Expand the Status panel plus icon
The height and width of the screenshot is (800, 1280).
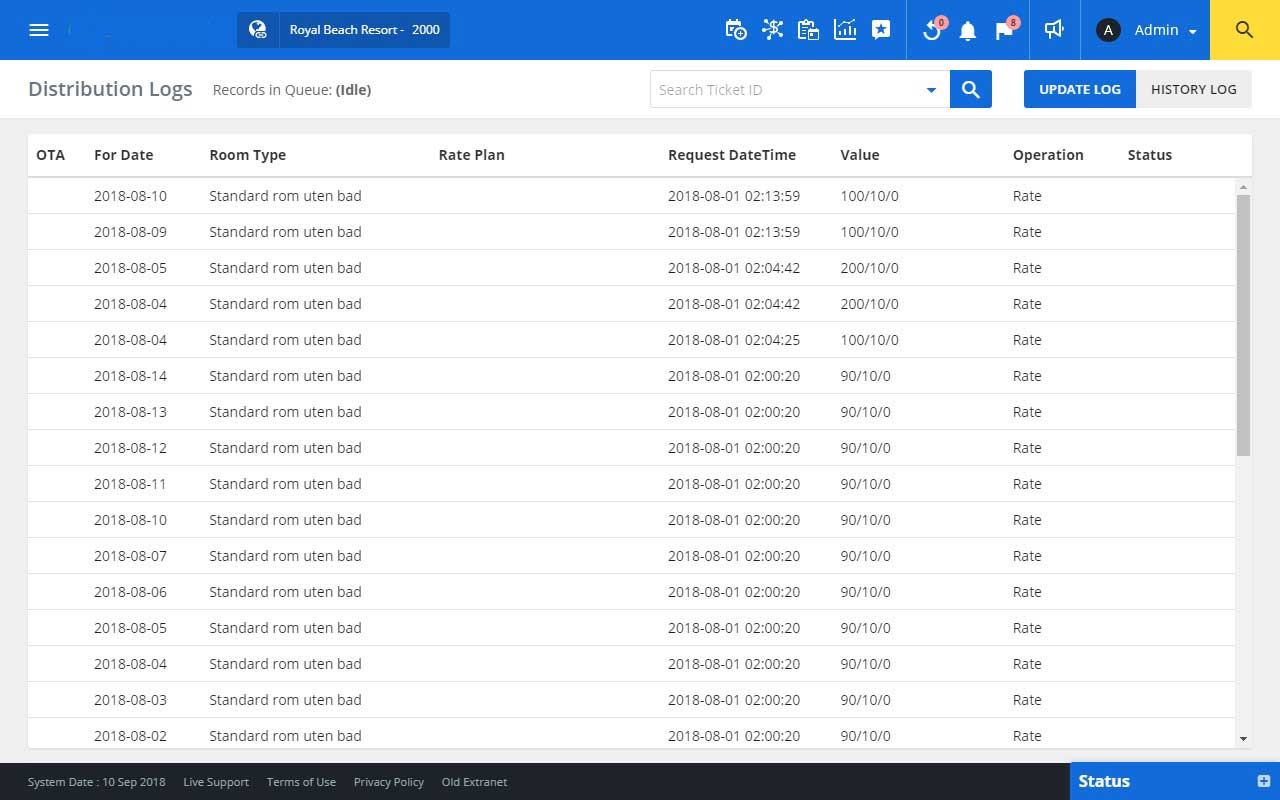tap(1263, 781)
